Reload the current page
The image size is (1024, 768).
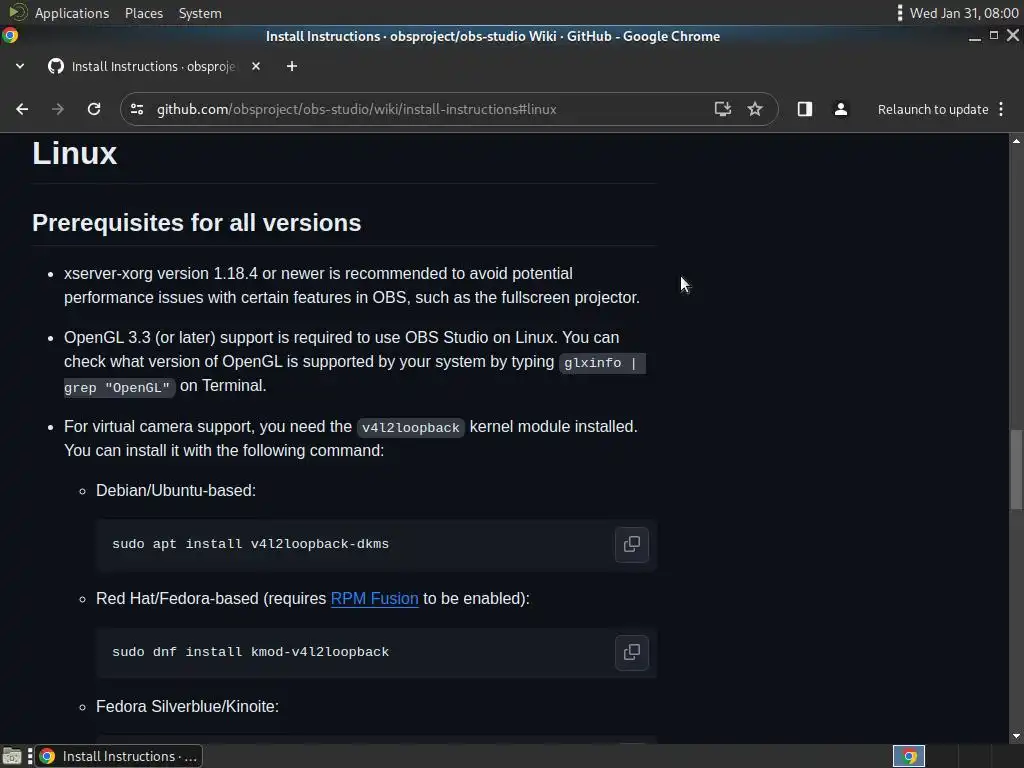tap(94, 109)
